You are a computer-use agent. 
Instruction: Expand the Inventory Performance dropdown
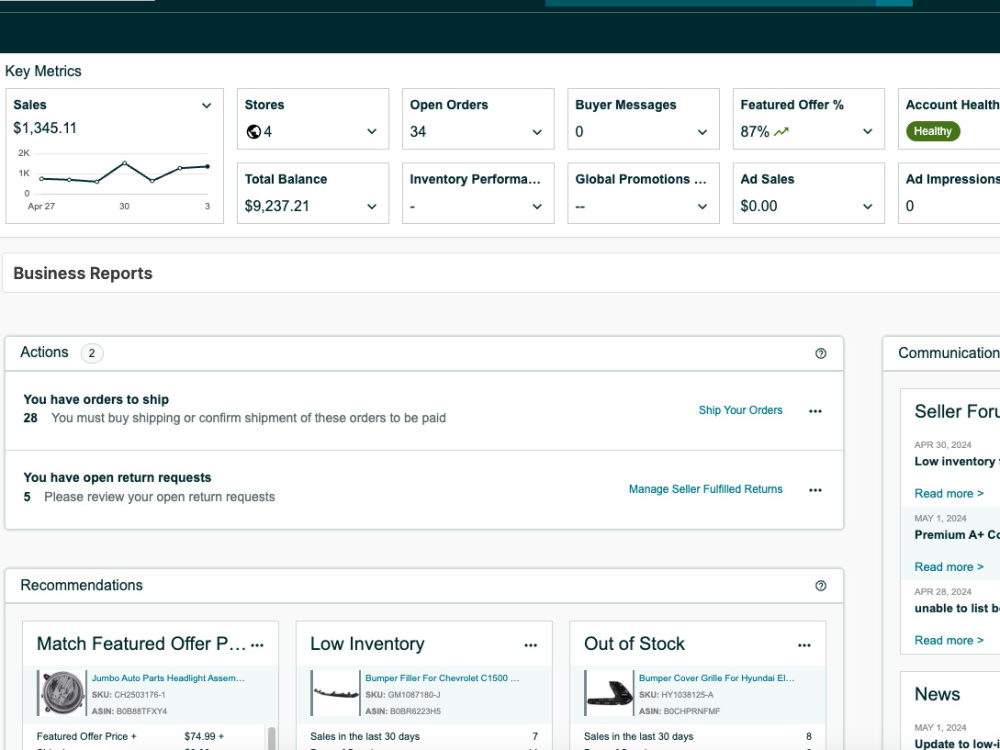[537, 207]
